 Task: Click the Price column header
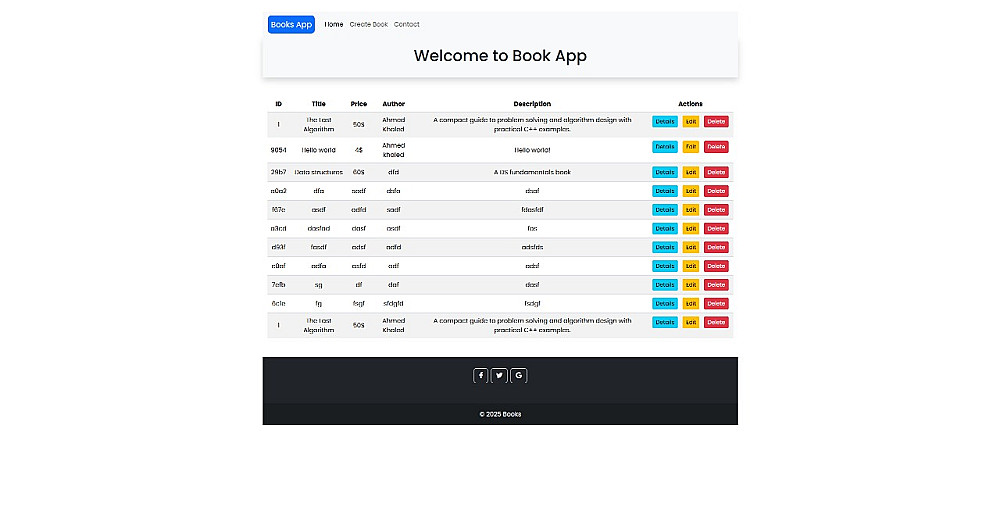point(358,104)
